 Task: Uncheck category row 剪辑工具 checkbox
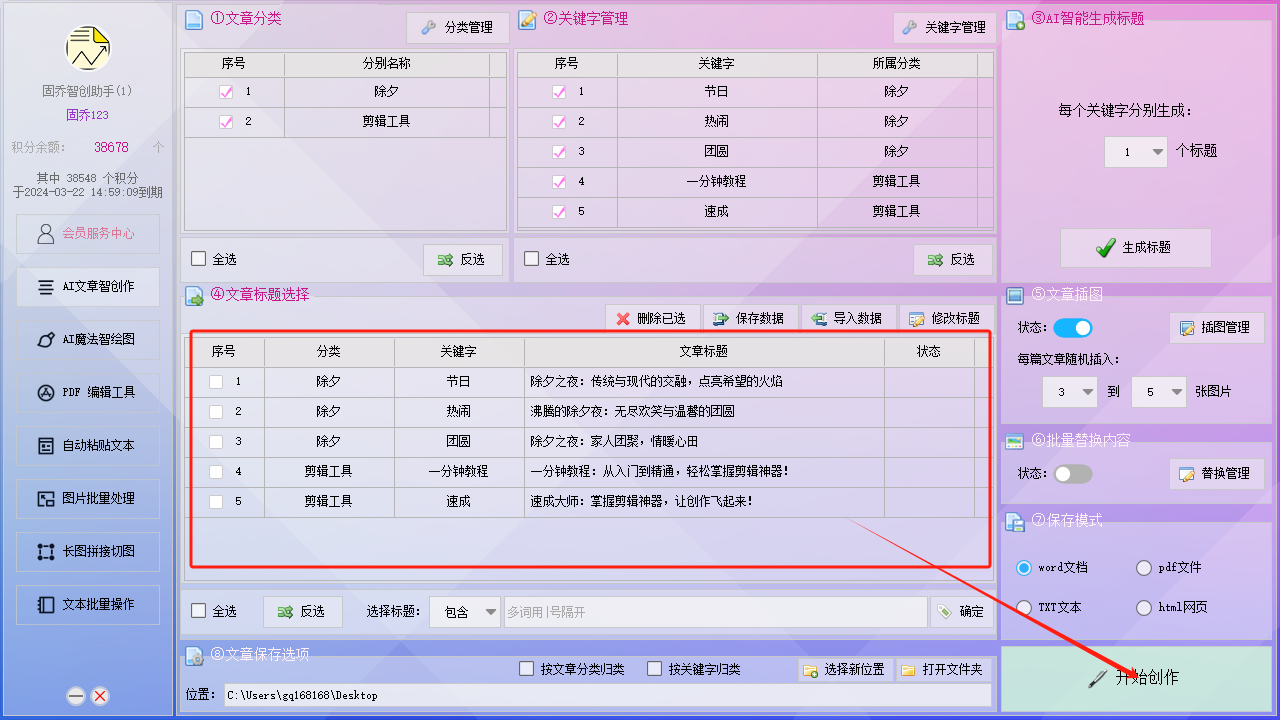click(226, 121)
